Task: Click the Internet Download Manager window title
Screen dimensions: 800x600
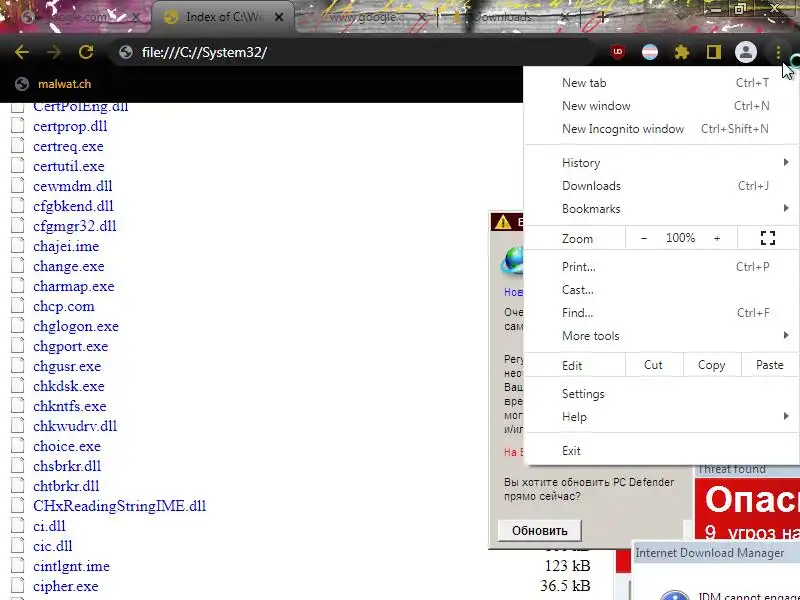Action: point(710,553)
